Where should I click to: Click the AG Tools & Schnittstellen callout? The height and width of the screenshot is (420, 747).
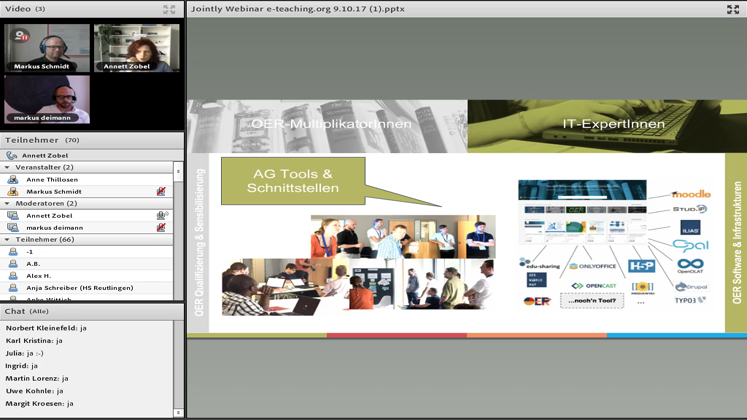[292, 181]
